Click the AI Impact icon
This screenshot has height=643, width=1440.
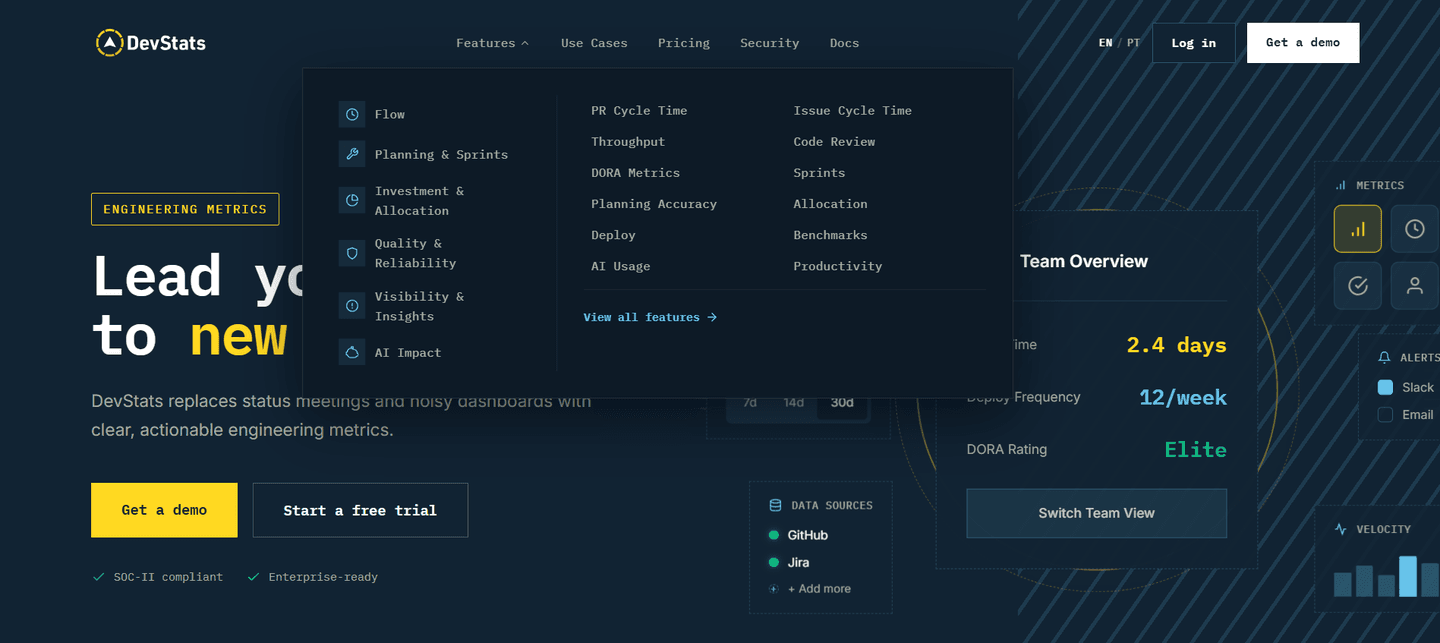point(352,352)
